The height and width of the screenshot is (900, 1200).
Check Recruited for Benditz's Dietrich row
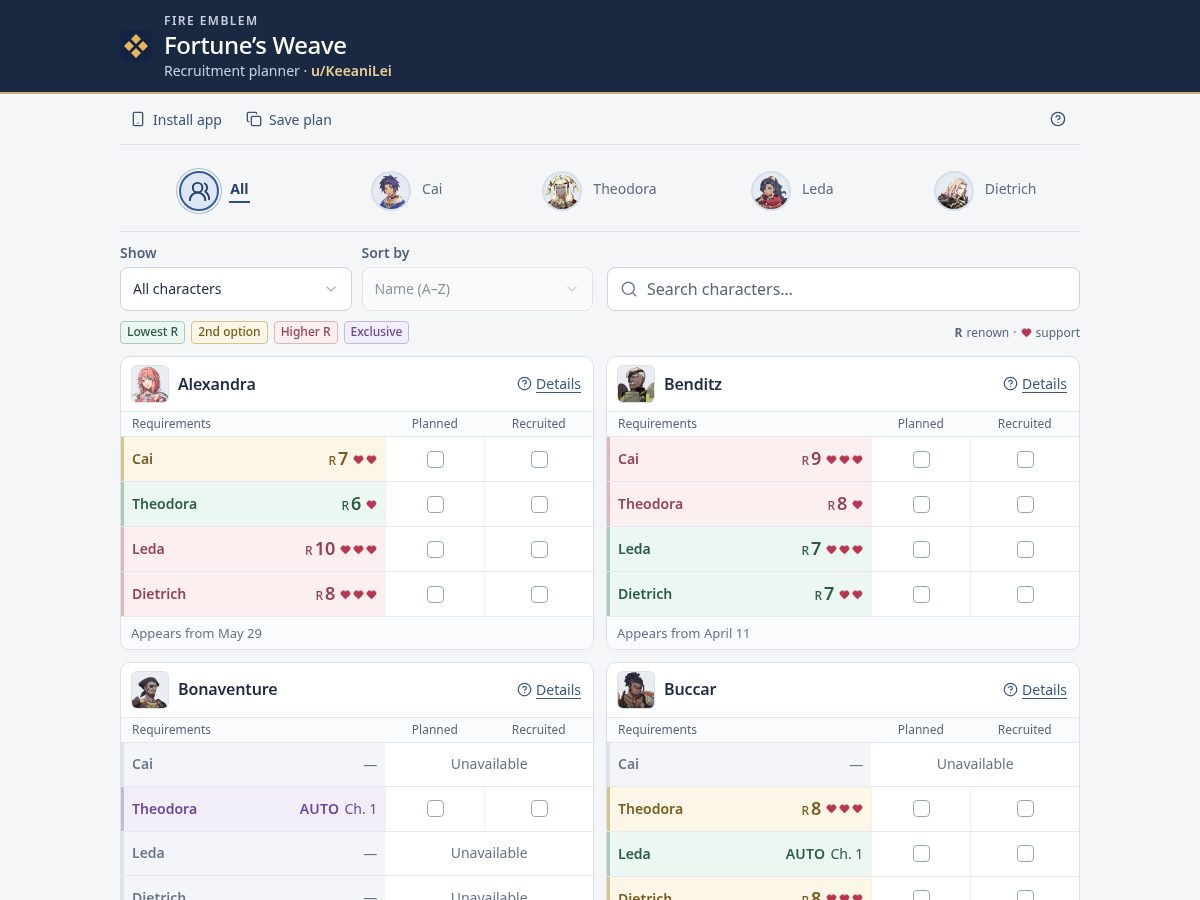point(1025,594)
